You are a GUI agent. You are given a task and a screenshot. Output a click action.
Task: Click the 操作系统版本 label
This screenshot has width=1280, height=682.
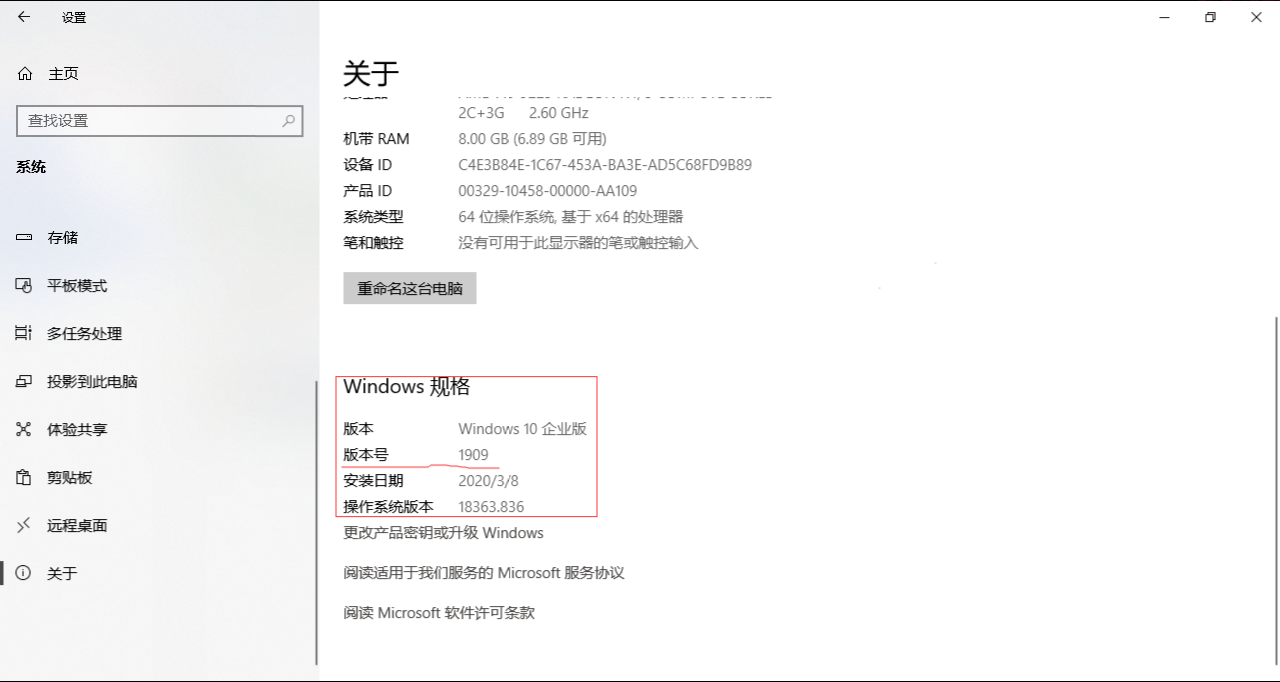(389, 507)
